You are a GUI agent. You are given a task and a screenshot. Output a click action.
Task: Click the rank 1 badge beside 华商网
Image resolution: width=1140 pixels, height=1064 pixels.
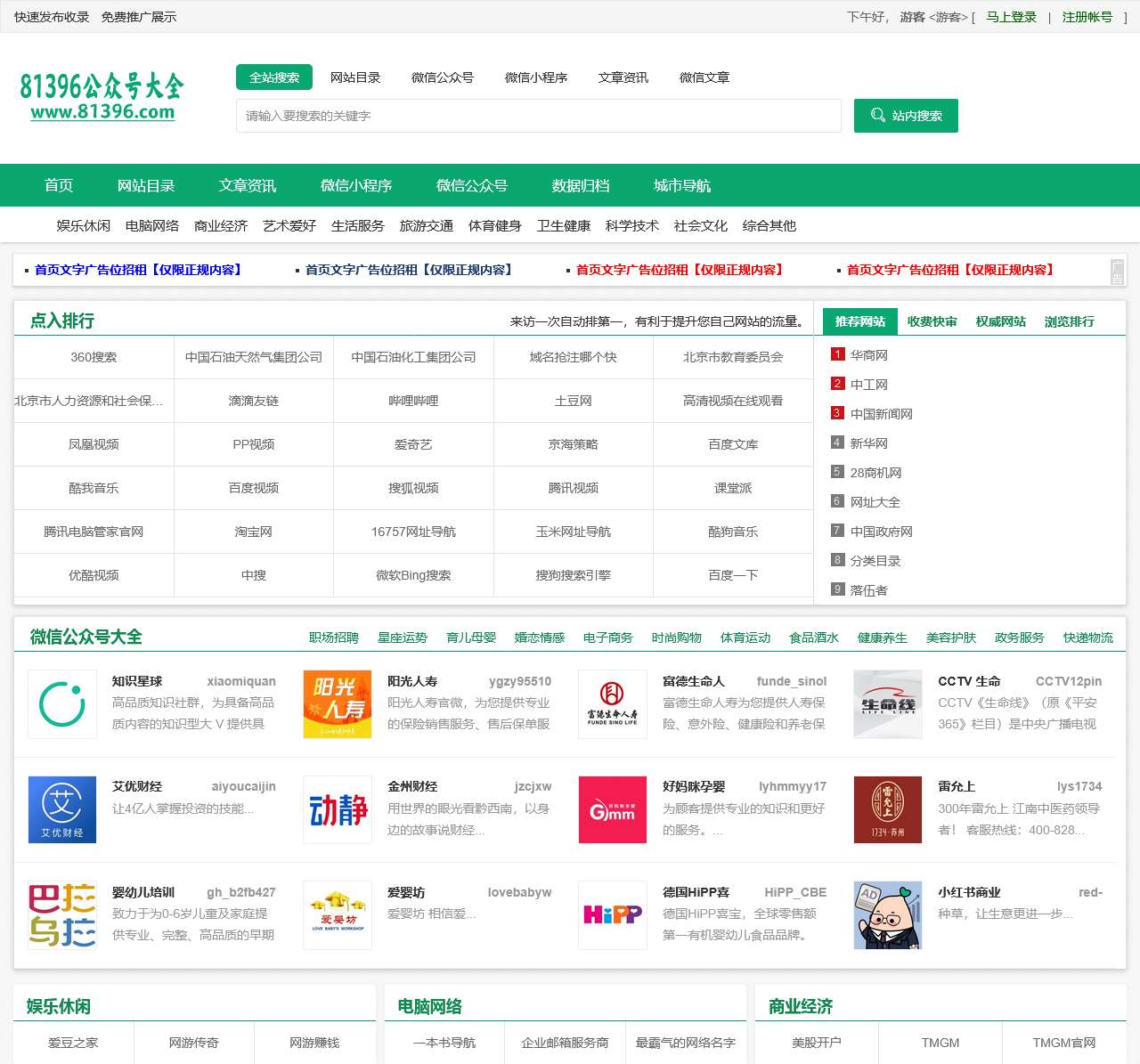837,354
